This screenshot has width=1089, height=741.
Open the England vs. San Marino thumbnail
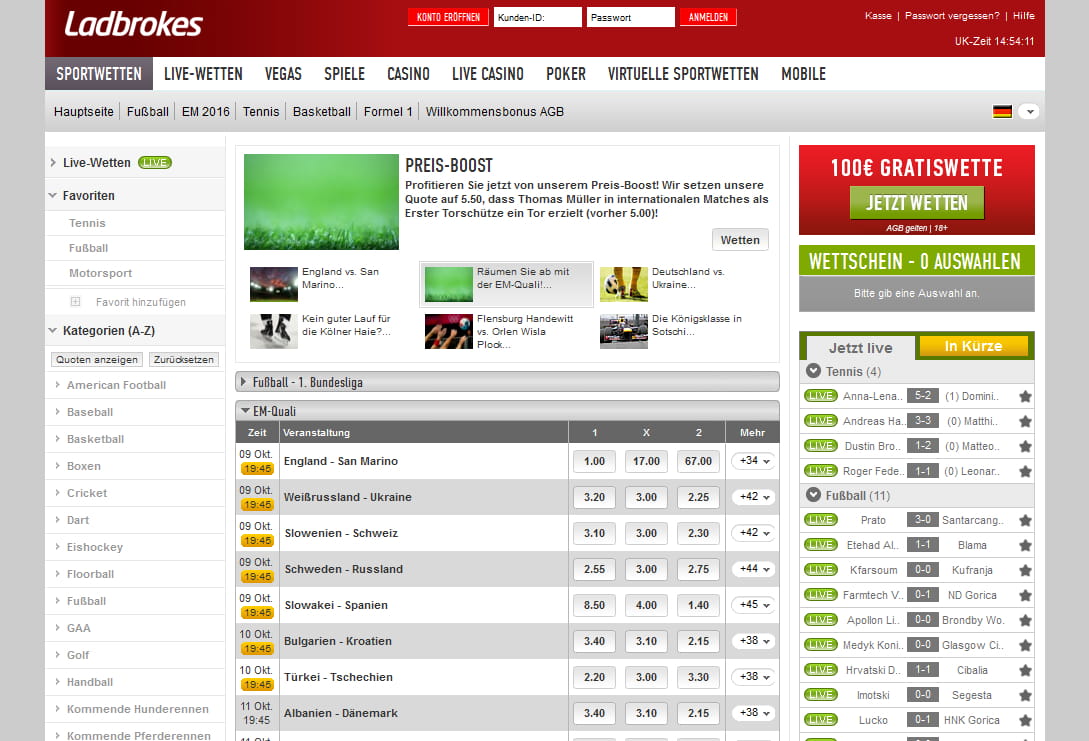click(x=274, y=284)
